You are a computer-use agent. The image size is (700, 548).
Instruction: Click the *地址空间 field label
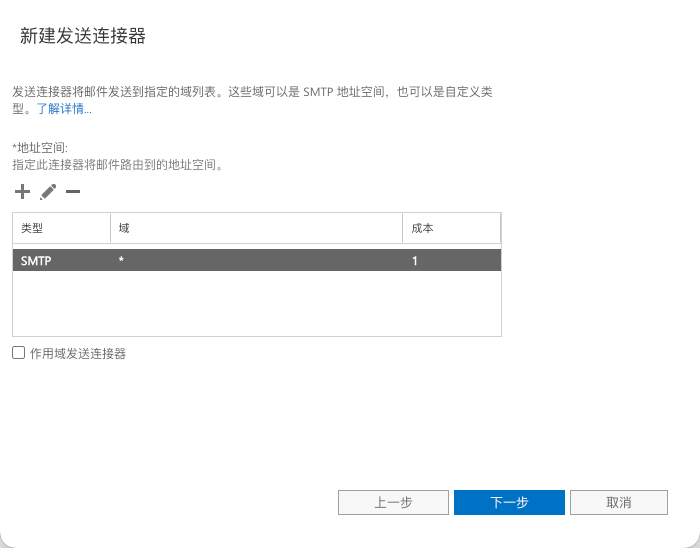coord(39,147)
